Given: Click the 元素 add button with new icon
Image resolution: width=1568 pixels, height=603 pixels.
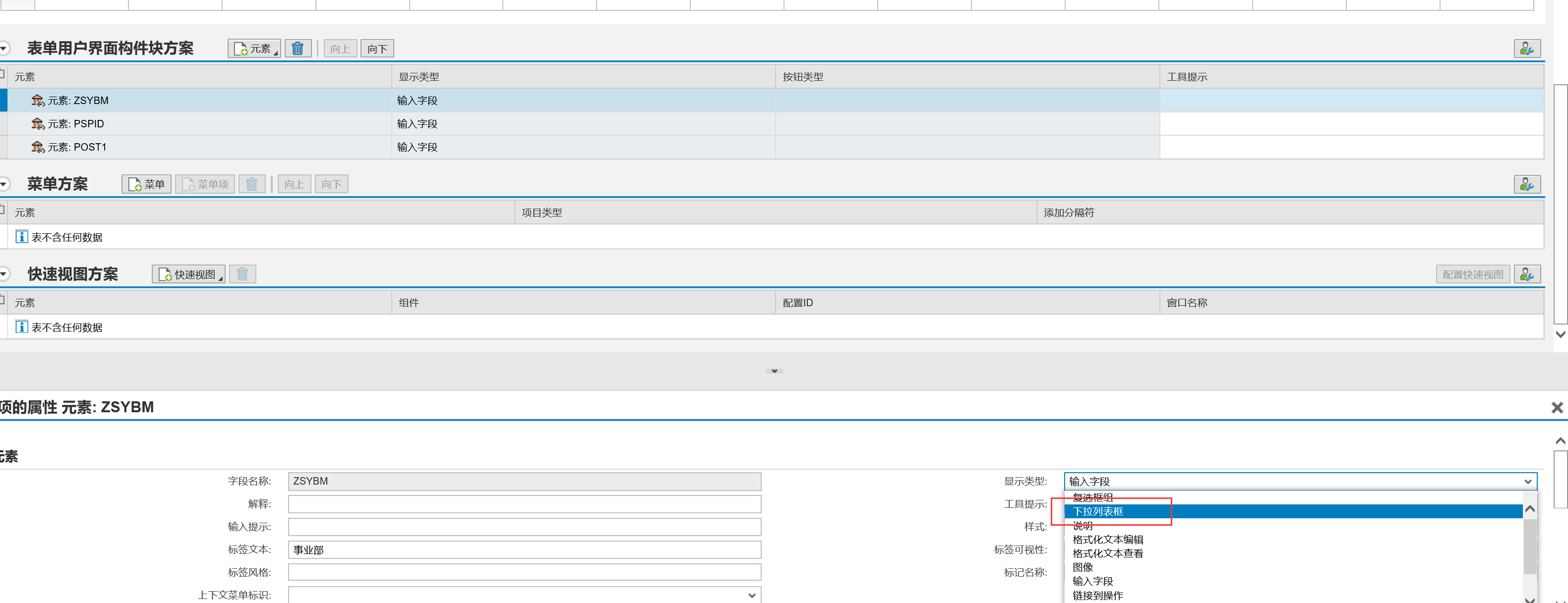Looking at the screenshot, I should tap(254, 49).
